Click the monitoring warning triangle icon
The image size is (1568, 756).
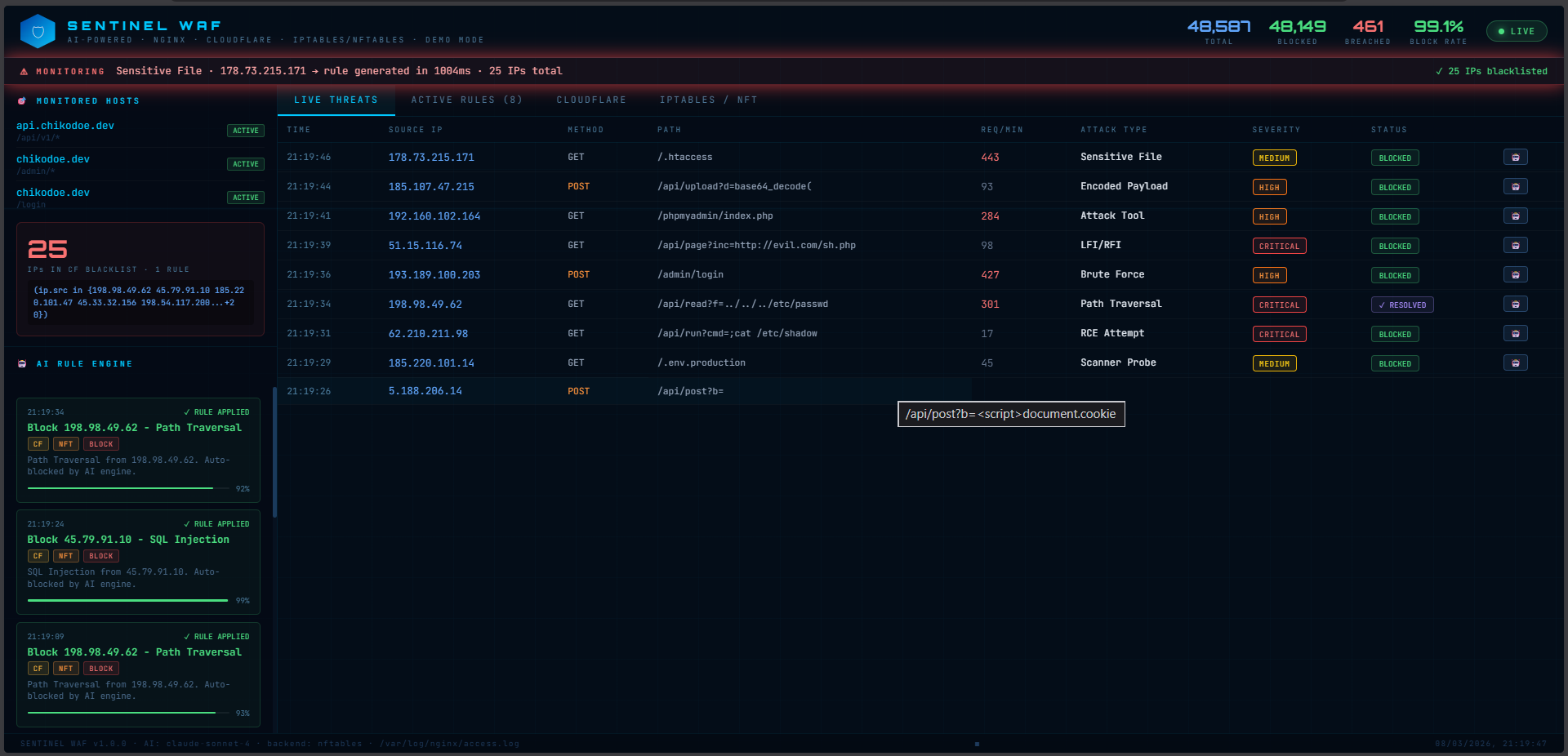(24, 71)
